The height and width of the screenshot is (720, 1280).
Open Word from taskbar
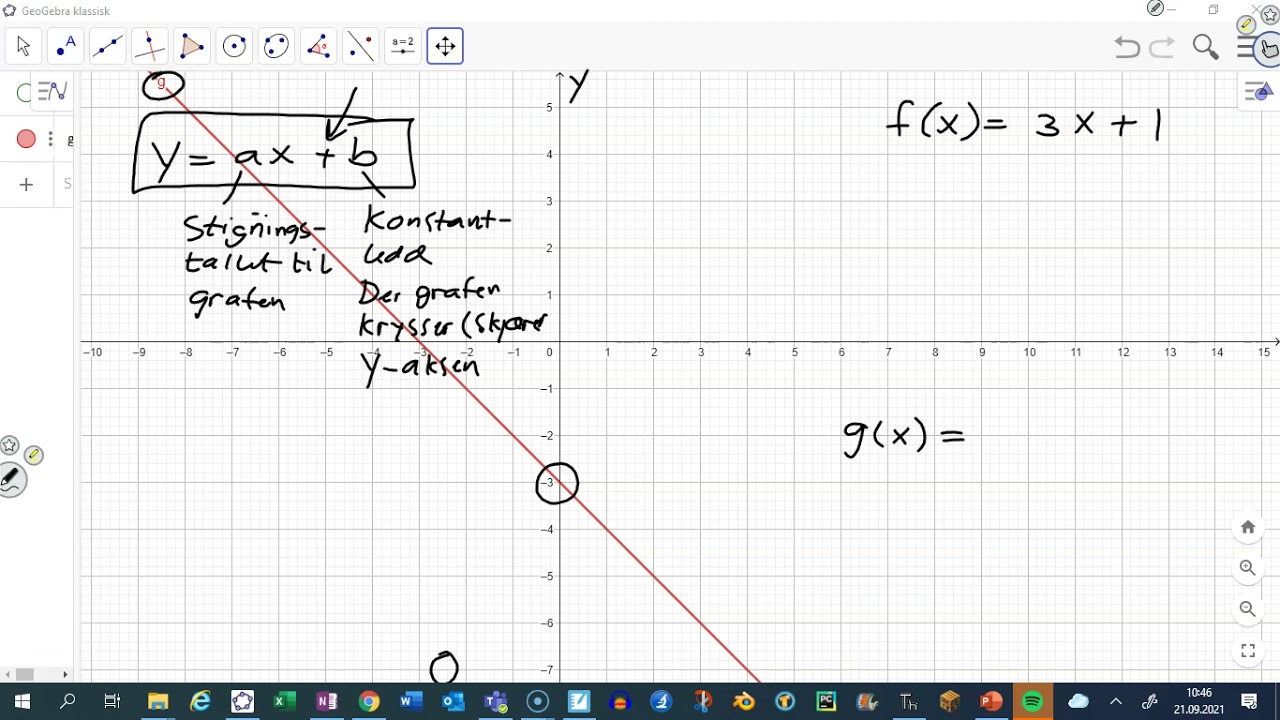(411, 701)
